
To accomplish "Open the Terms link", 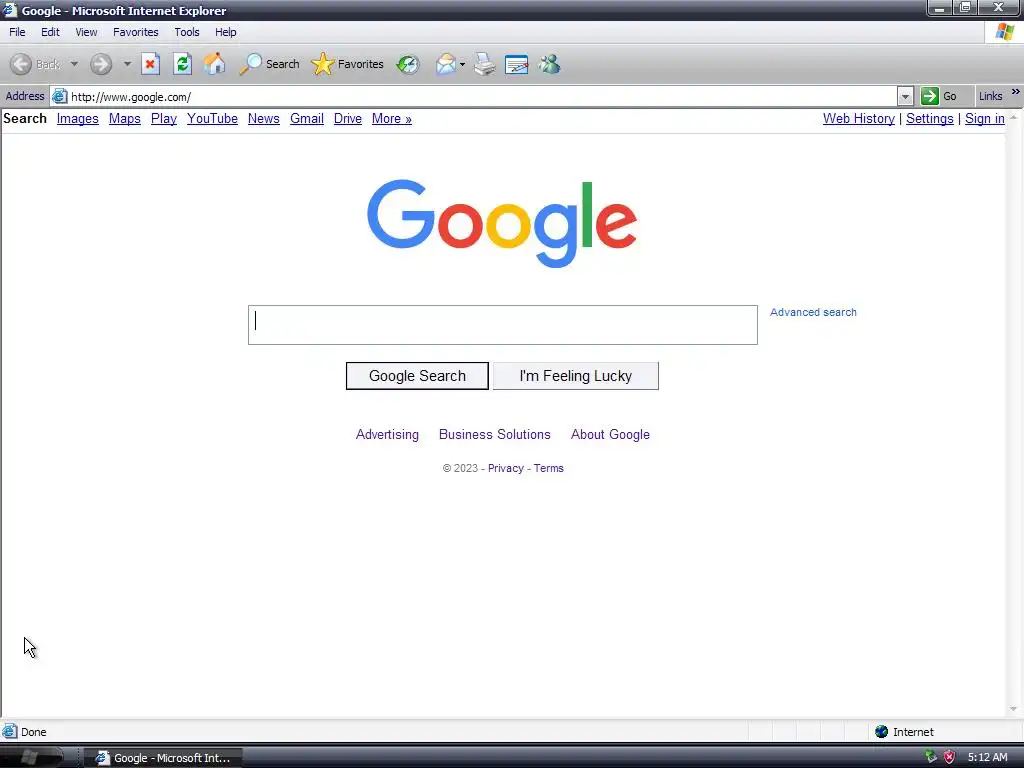I will coord(549,468).
